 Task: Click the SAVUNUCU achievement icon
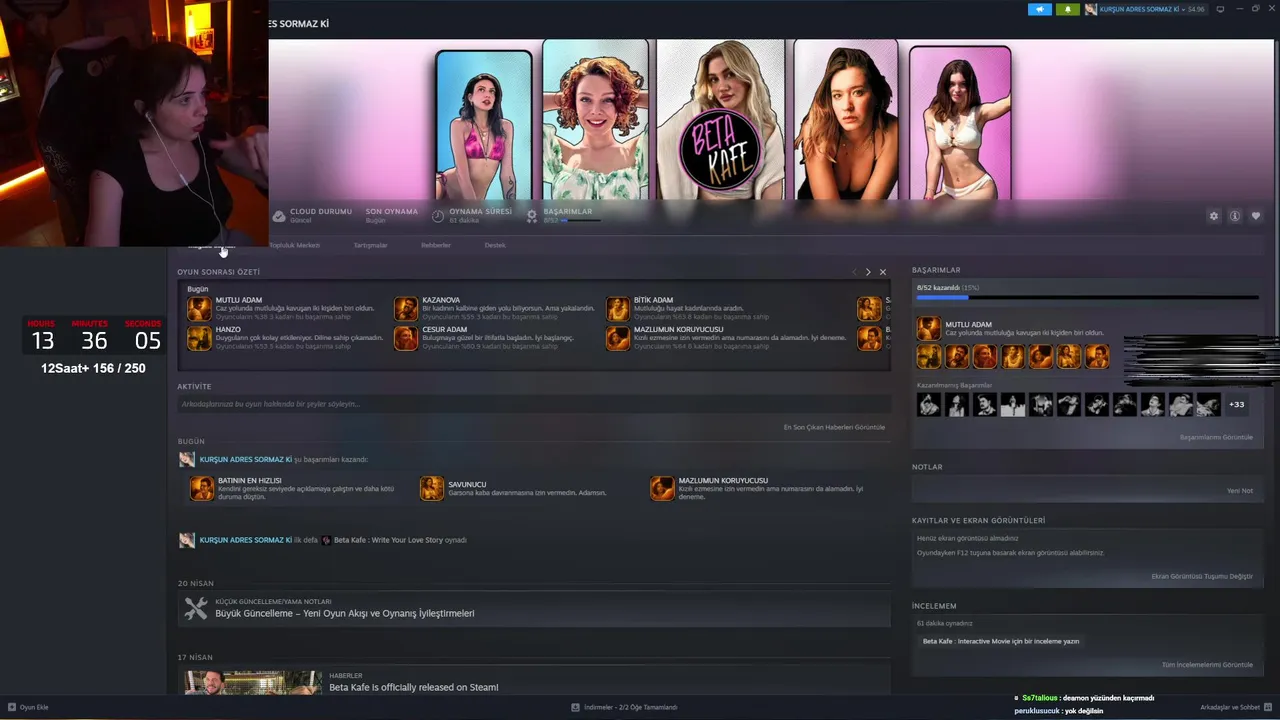pos(432,488)
